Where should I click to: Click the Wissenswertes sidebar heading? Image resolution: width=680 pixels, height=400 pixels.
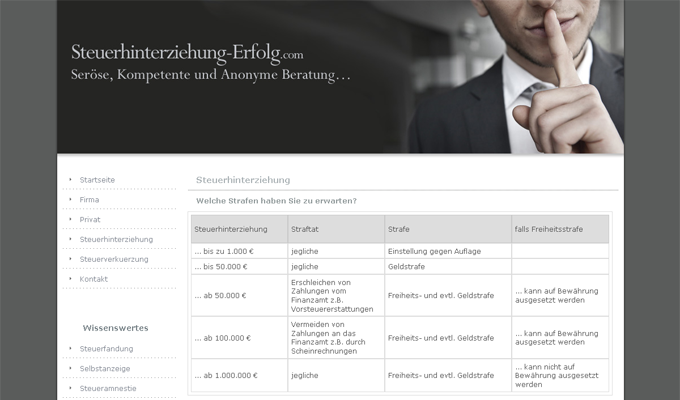point(115,327)
